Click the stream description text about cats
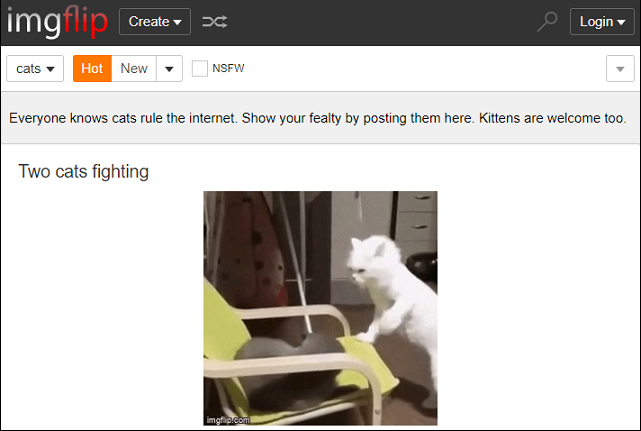This screenshot has width=641, height=431. point(318,118)
